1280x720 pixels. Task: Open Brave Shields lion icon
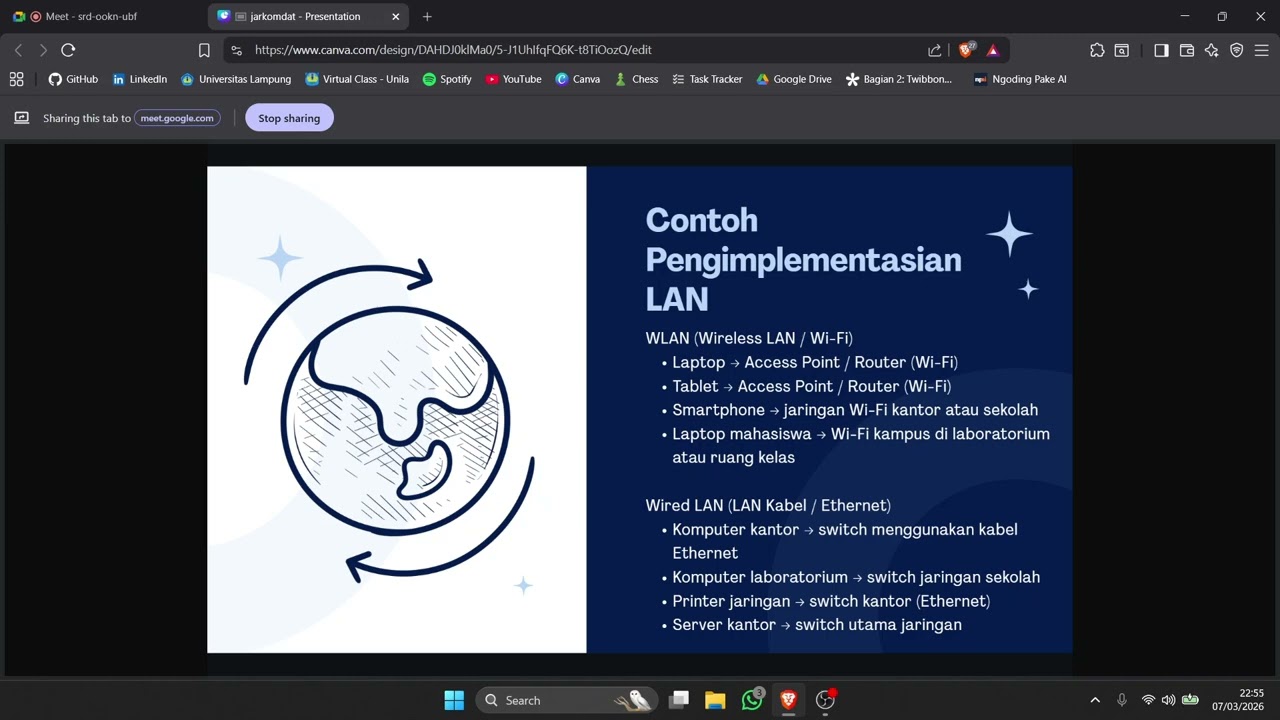point(967,50)
